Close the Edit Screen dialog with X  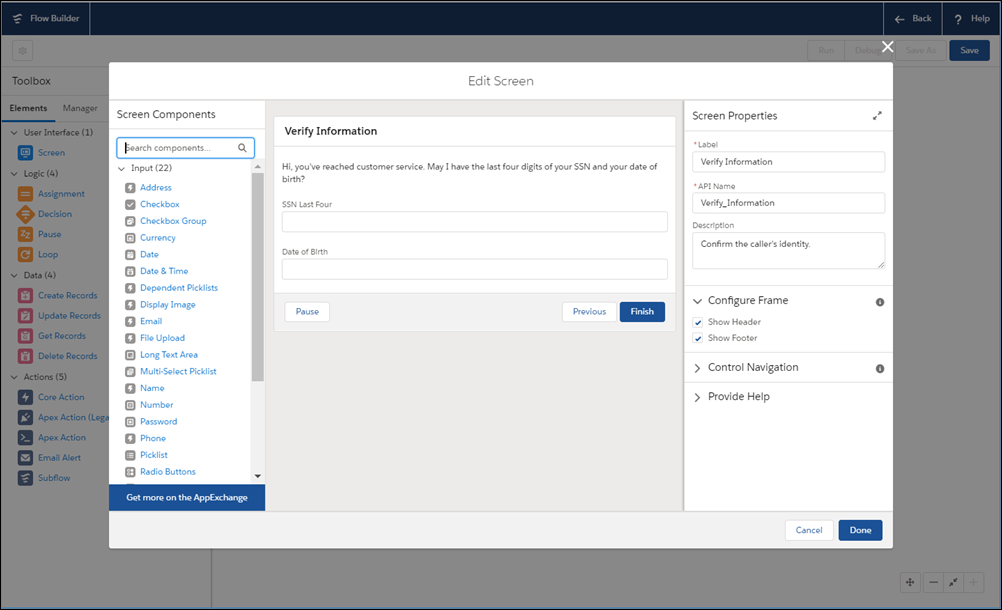pos(888,46)
